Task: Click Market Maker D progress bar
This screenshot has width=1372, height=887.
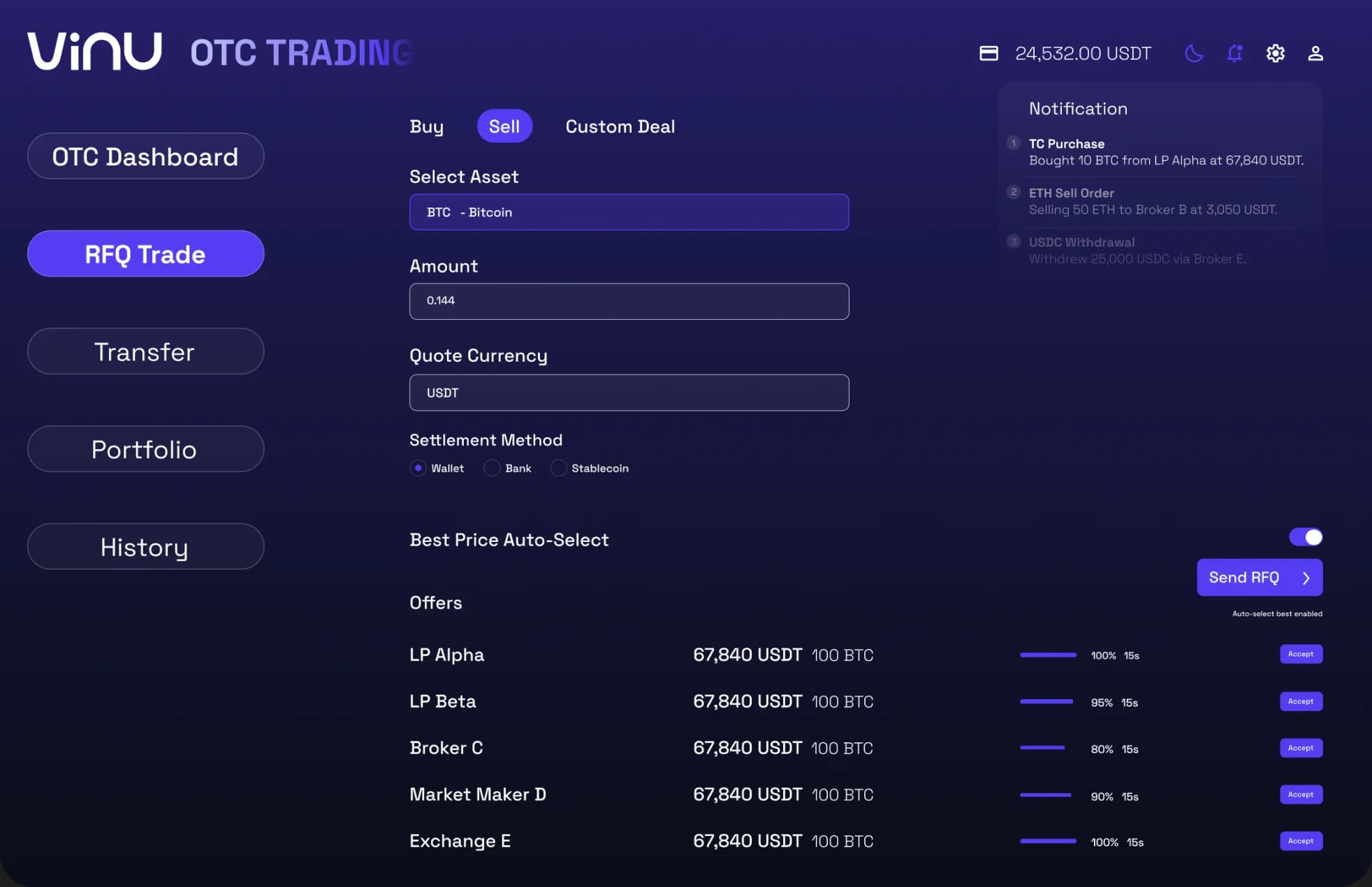Action: point(1046,795)
